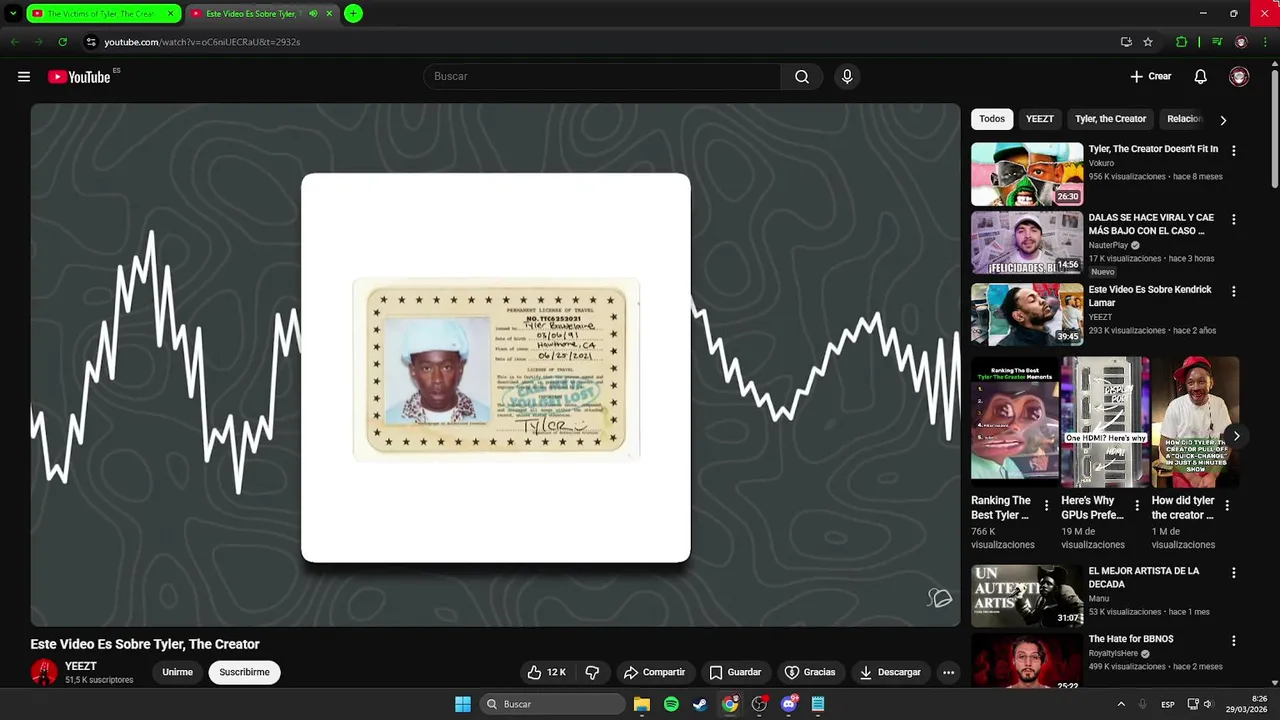The width and height of the screenshot is (1280, 720).
Task: Click the Gracias button
Action: (x=810, y=672)
